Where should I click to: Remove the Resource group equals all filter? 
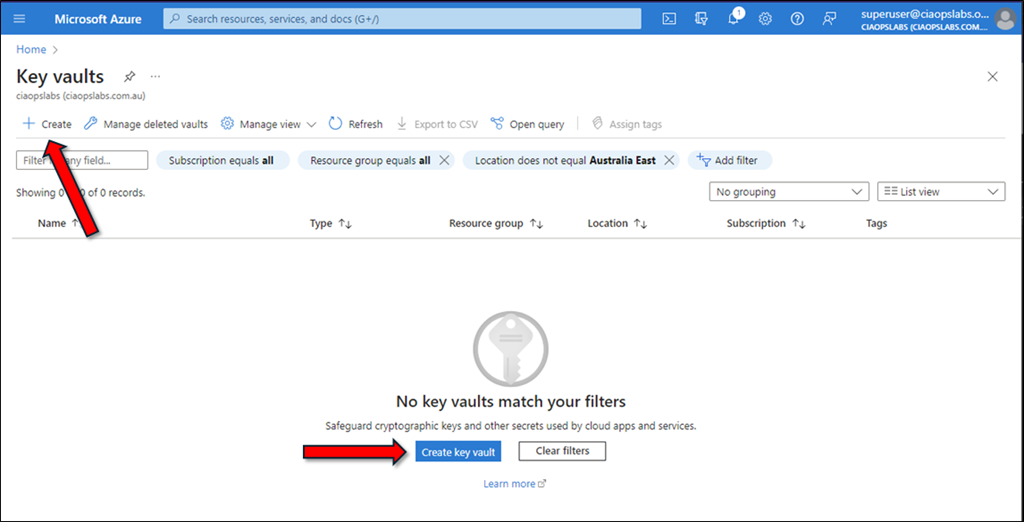(445, 160)
